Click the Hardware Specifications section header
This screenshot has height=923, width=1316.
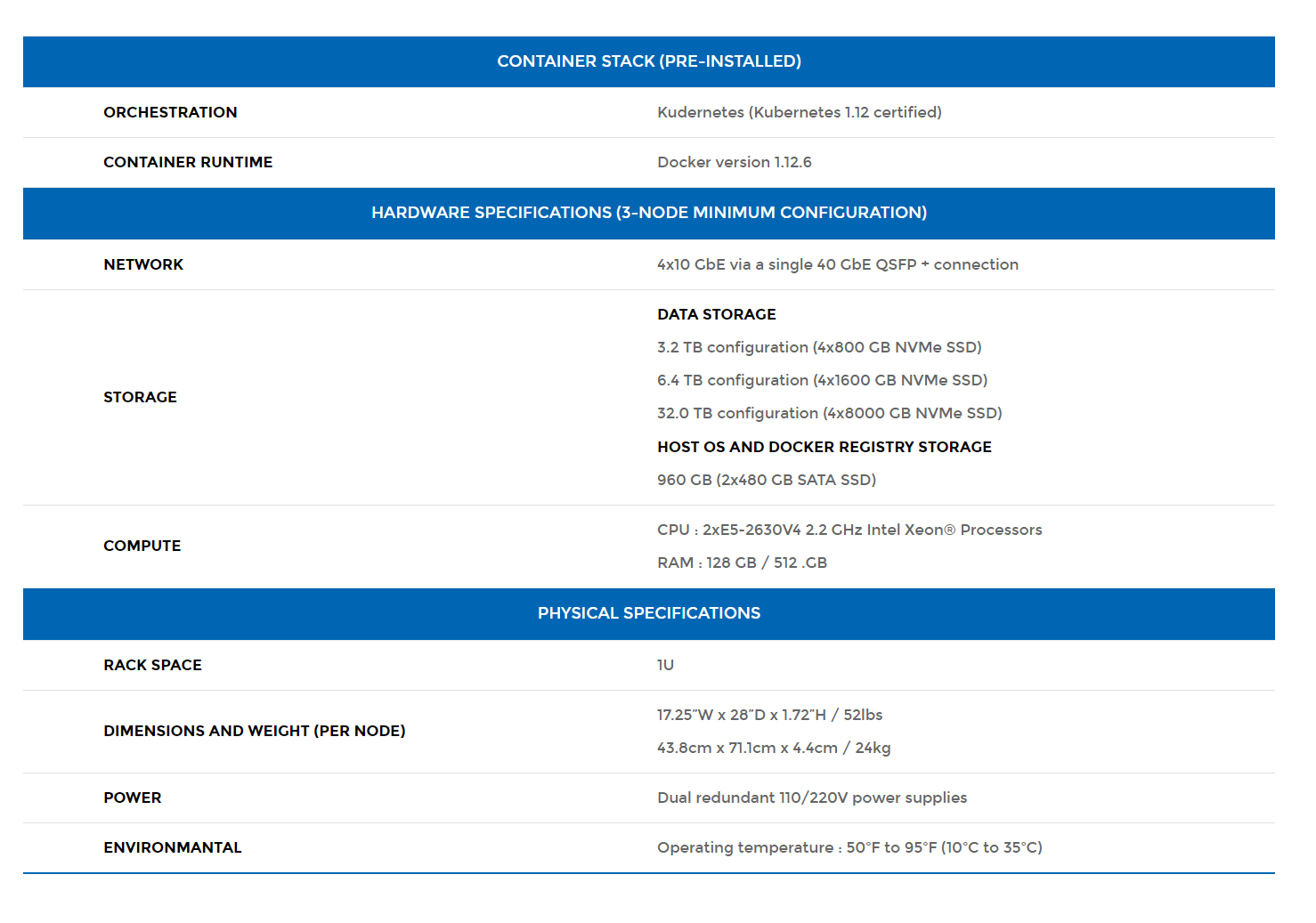(648, 213)
